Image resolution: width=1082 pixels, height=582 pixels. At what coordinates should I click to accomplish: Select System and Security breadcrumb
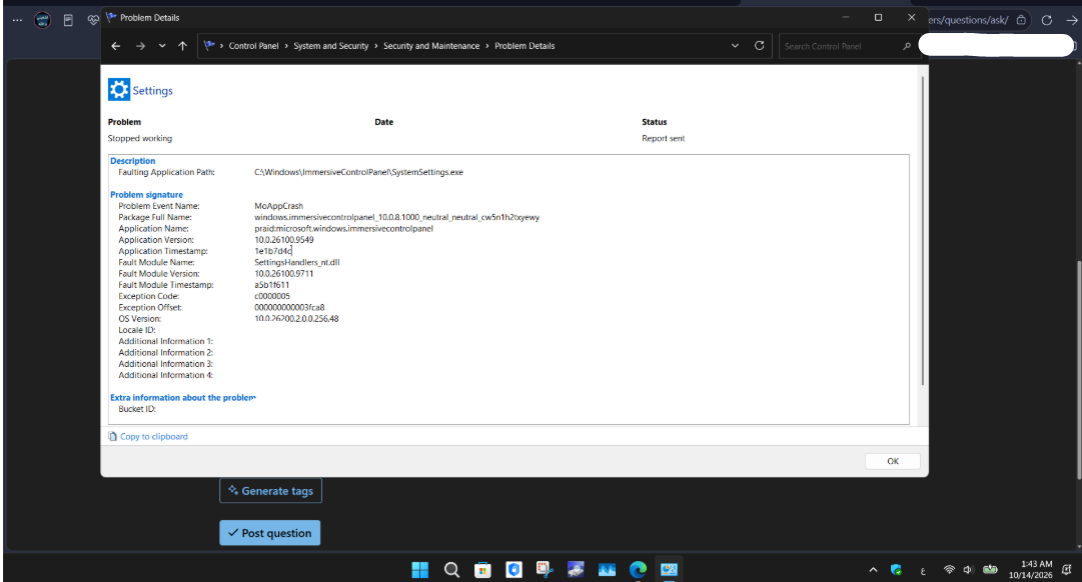coord(331,46)
